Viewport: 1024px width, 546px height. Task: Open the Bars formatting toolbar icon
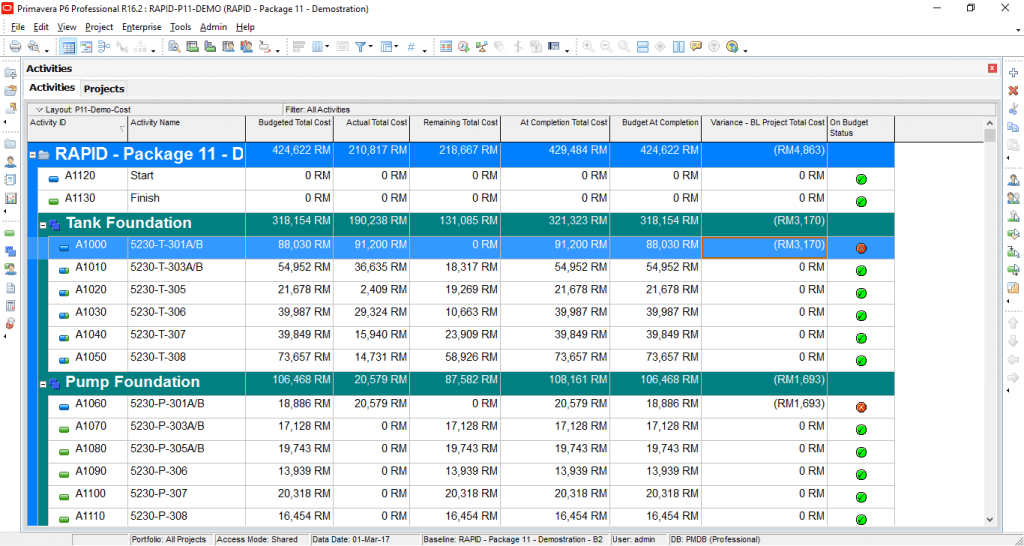click(x=299, y=46)
